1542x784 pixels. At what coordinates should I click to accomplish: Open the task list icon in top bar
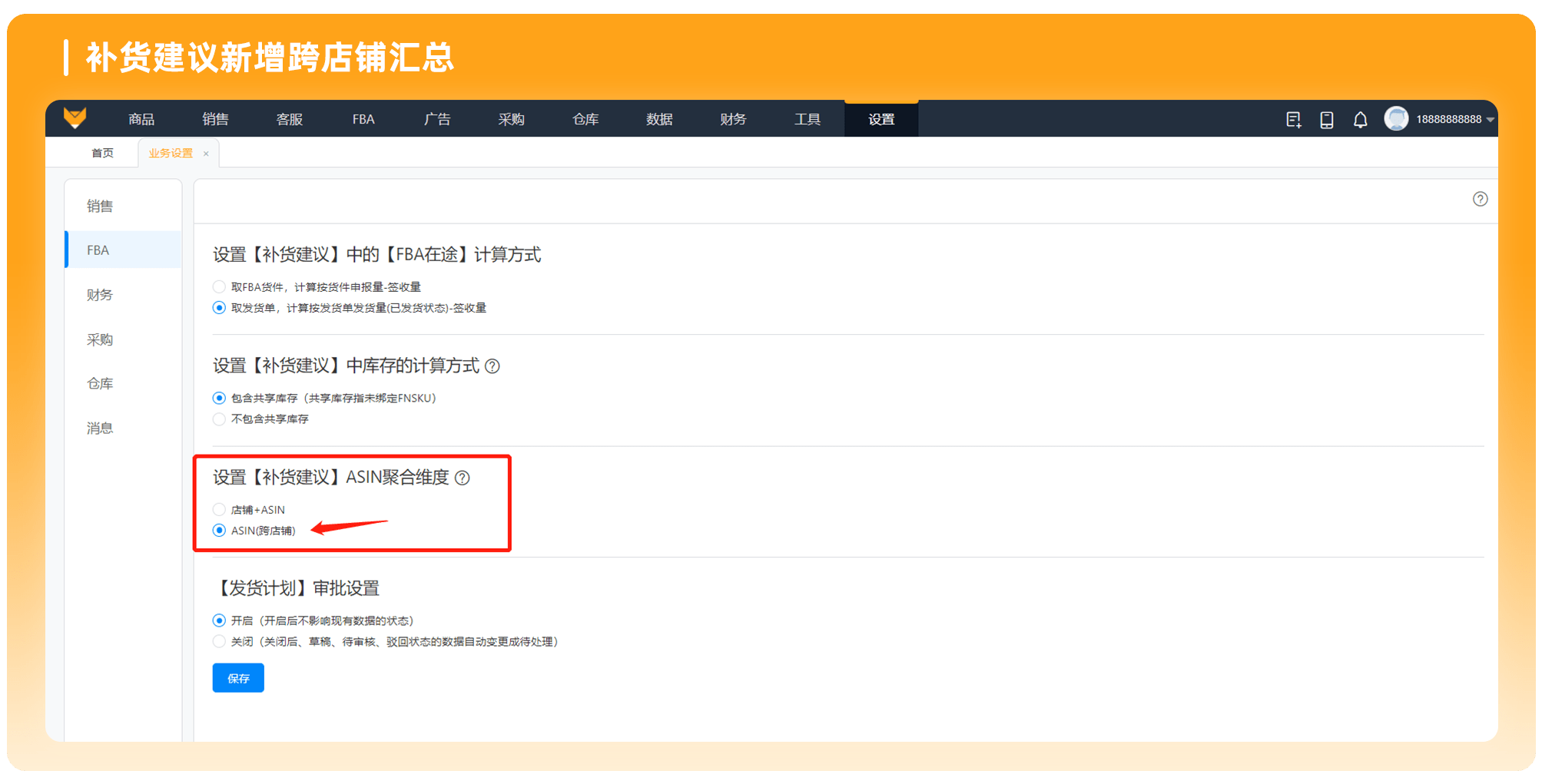(1294, 120)
